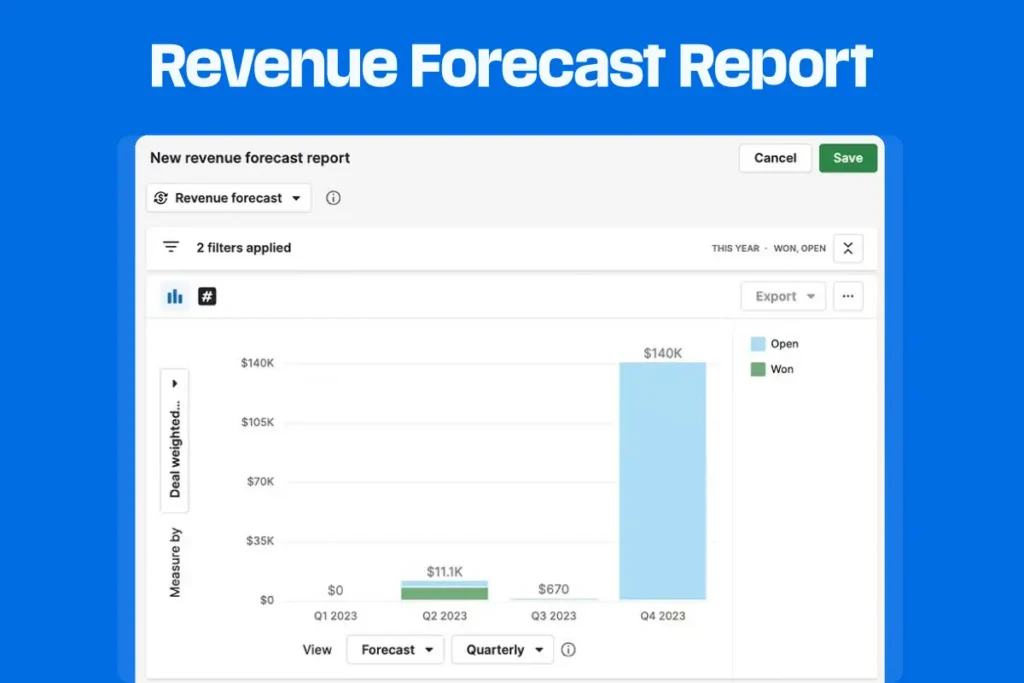Screen dimensions: 1024x683
Task: Expand the Deal weighted measure selector
Action: 175,441
